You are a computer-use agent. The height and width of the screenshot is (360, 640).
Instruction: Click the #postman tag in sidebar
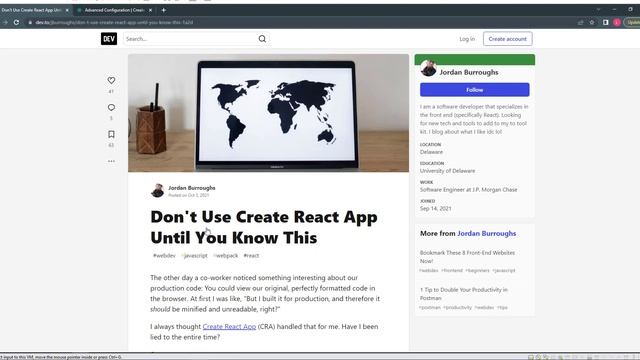point(430,307)
